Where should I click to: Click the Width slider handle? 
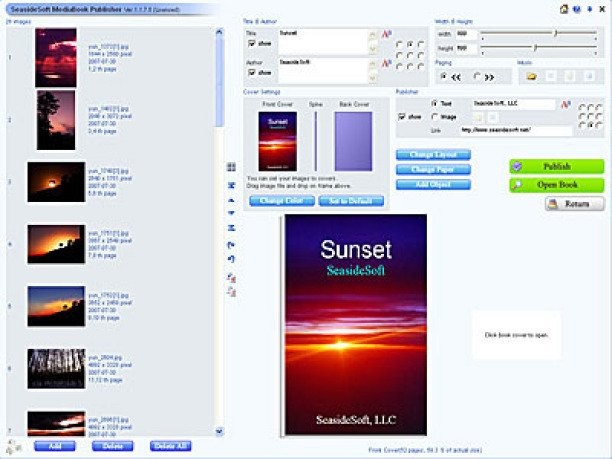click(x=555, y=34)
